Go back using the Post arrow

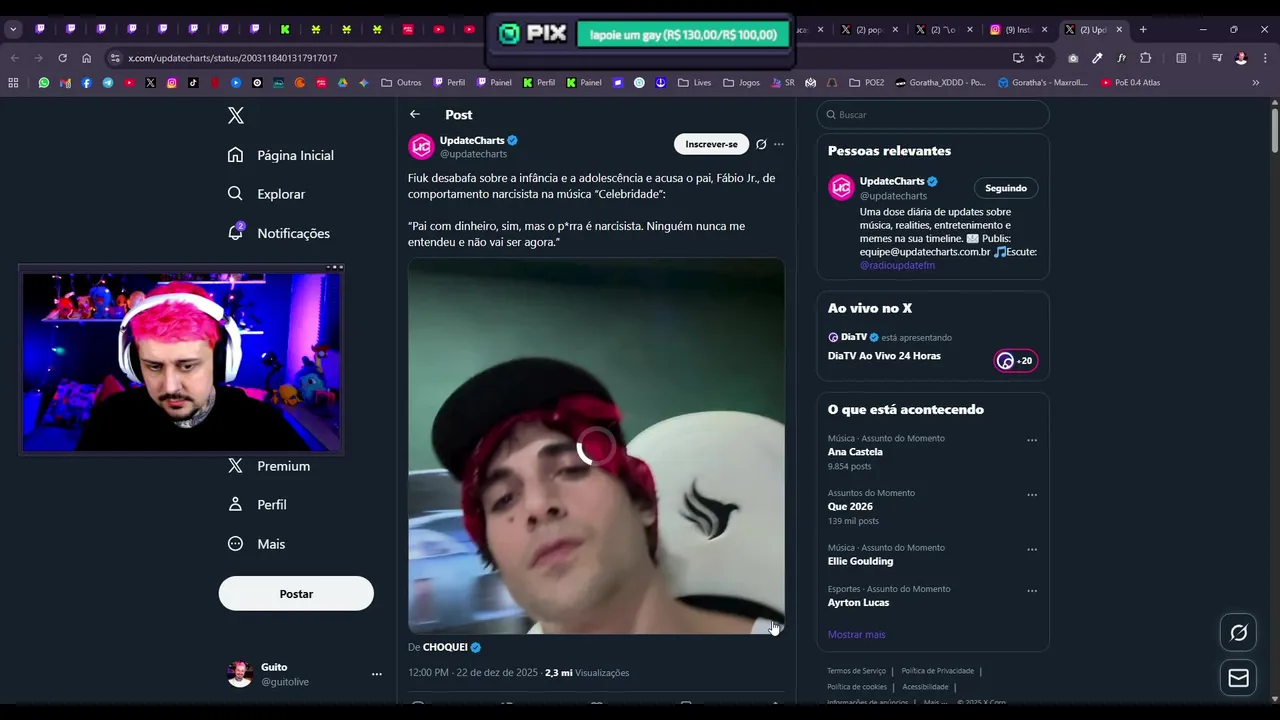[x=415, y=114]
